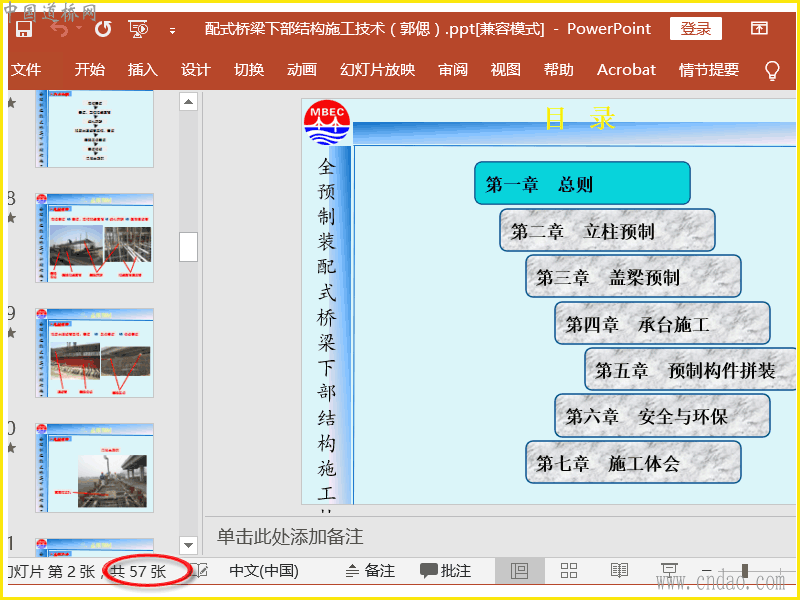Start slideshow from beginning icon in quick access
800x600 pixels.
[138, 29]
